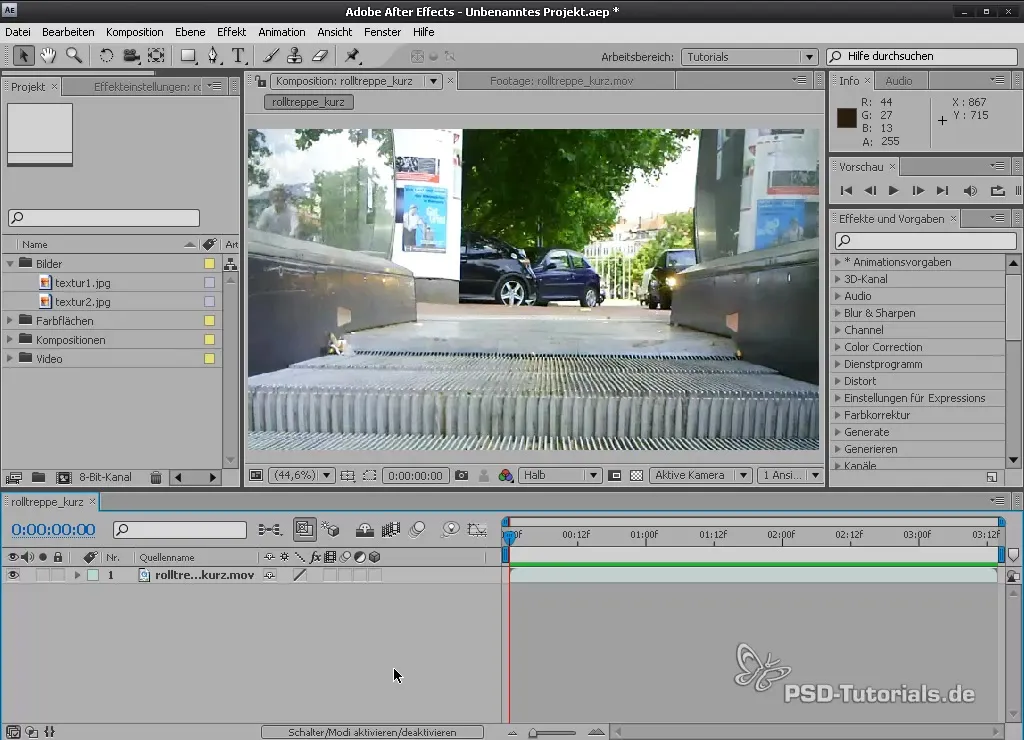Click the current time 0:00:00:00 in timeline
The height and width of the screenshot is (740, 1024).
(x=54, y=530)
